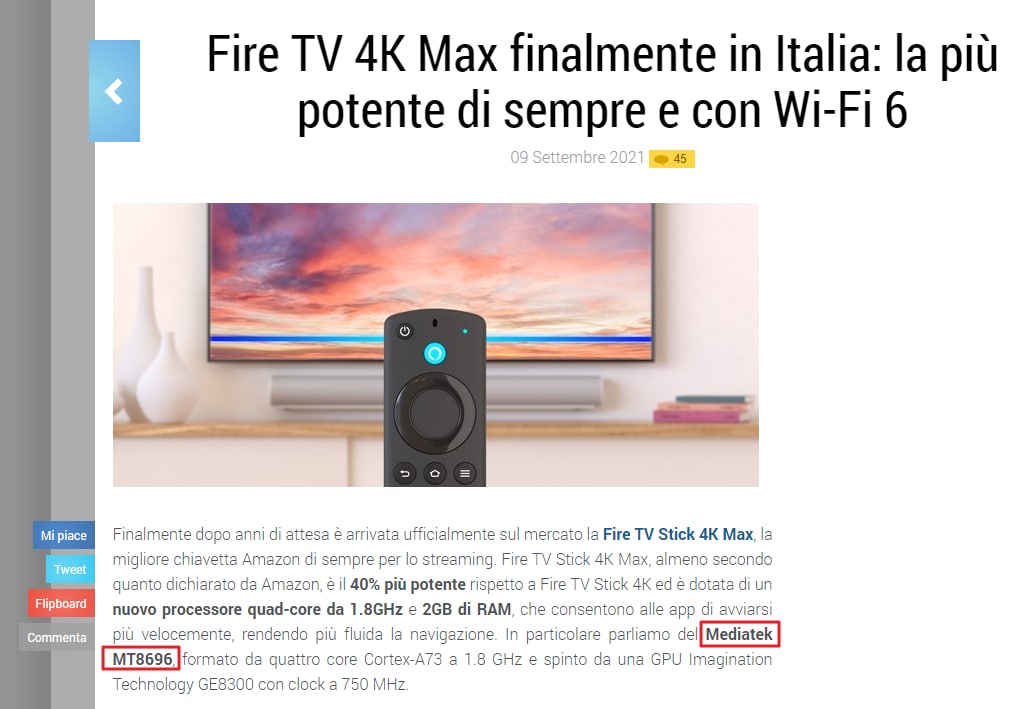Click the blue back arrow button

(115, 91)
